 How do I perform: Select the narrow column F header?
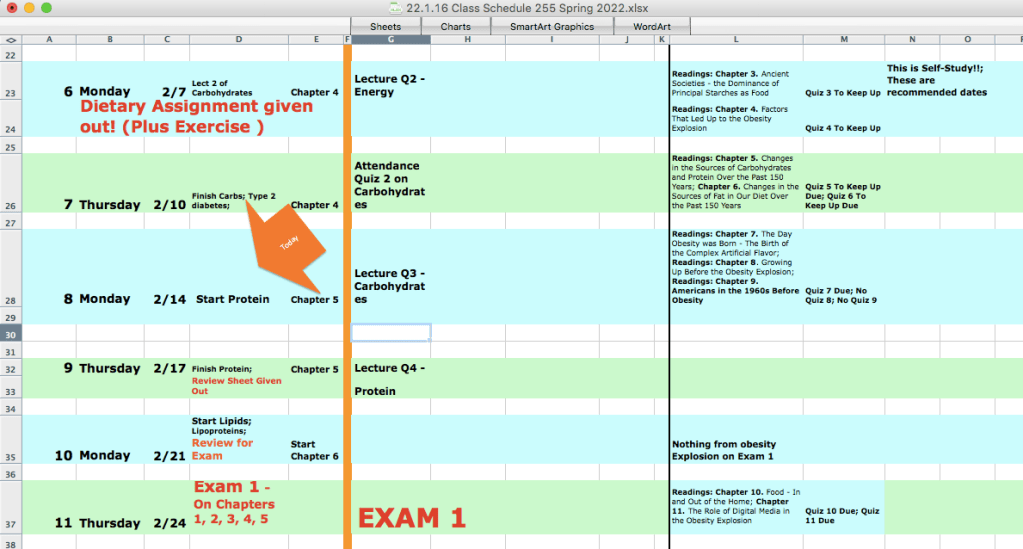click(347, 40)
